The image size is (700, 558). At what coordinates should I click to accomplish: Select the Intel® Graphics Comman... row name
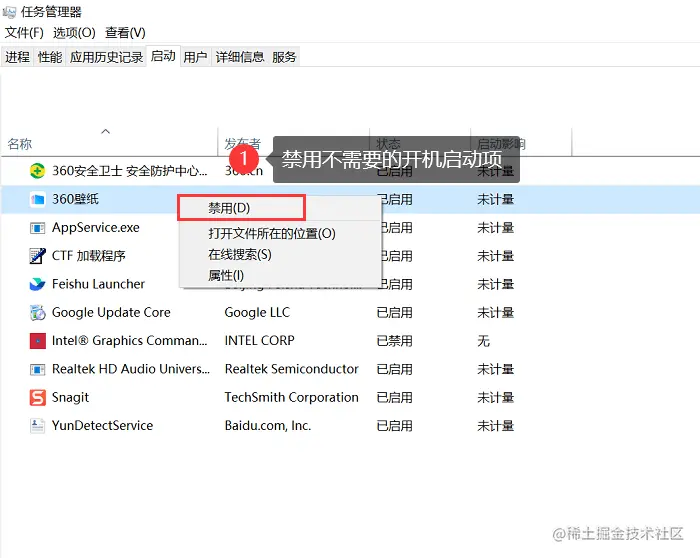129,341
